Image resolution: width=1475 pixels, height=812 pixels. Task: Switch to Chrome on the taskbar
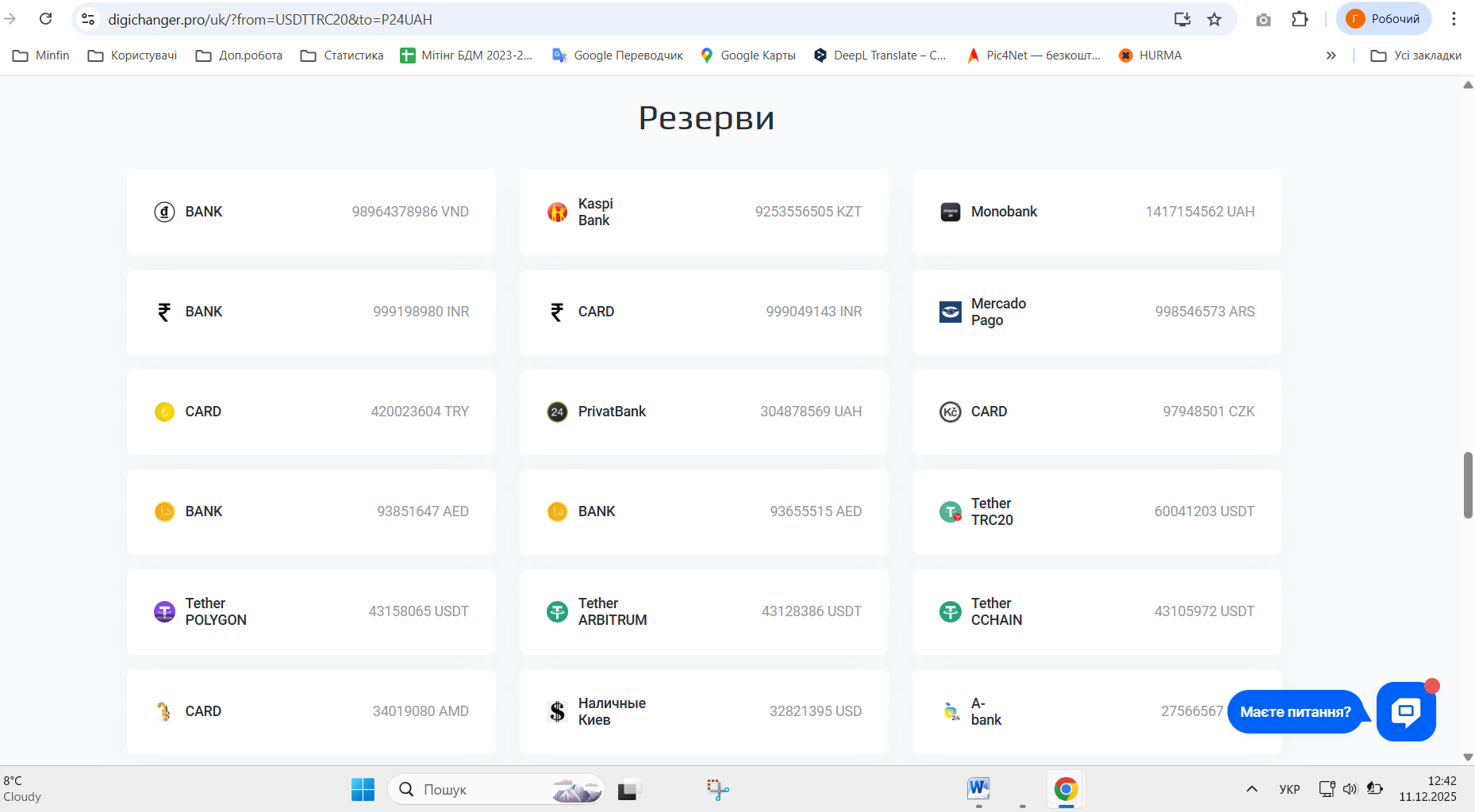tap(1066, 789)
